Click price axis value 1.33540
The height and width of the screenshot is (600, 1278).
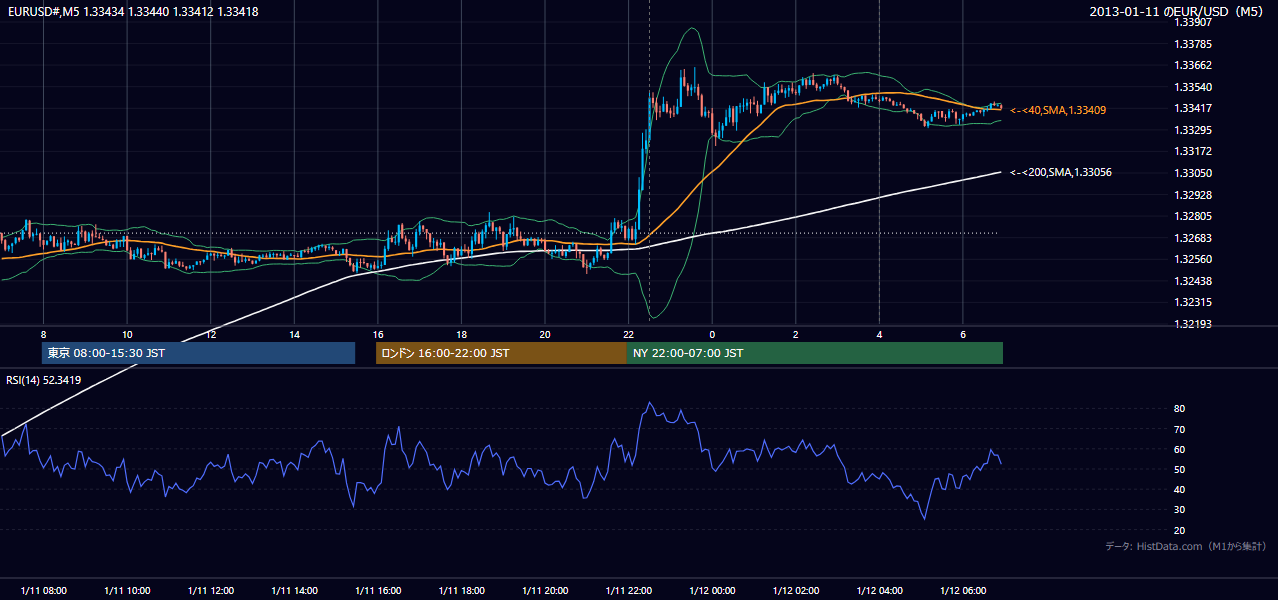(x=1193, y=87)
